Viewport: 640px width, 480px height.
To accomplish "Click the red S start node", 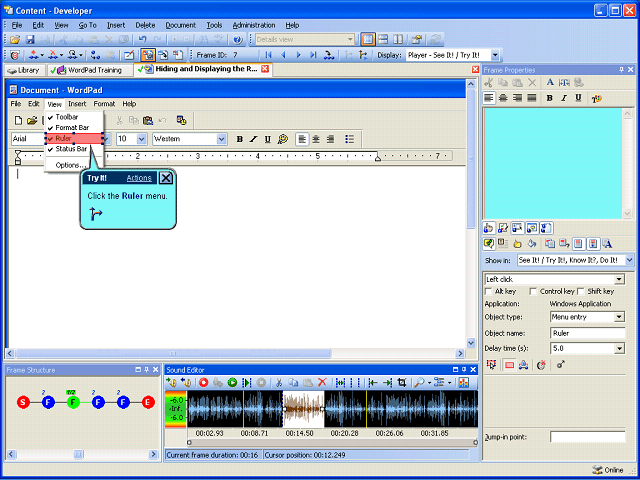I will [23, 402].
